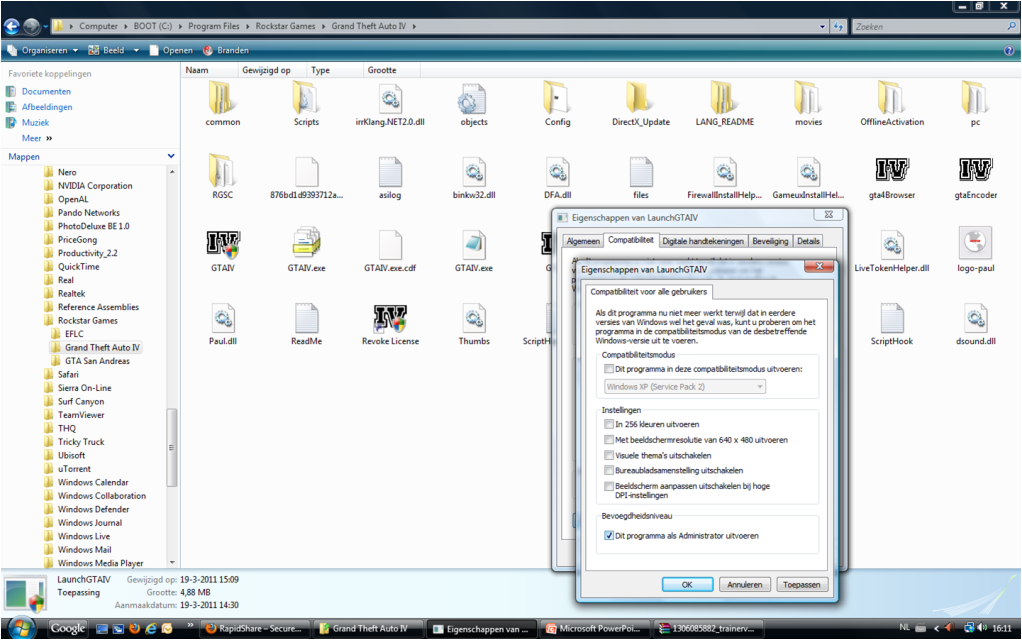Switch to the Algemeen tab
1022x640 pixels.
click(583, 241)
